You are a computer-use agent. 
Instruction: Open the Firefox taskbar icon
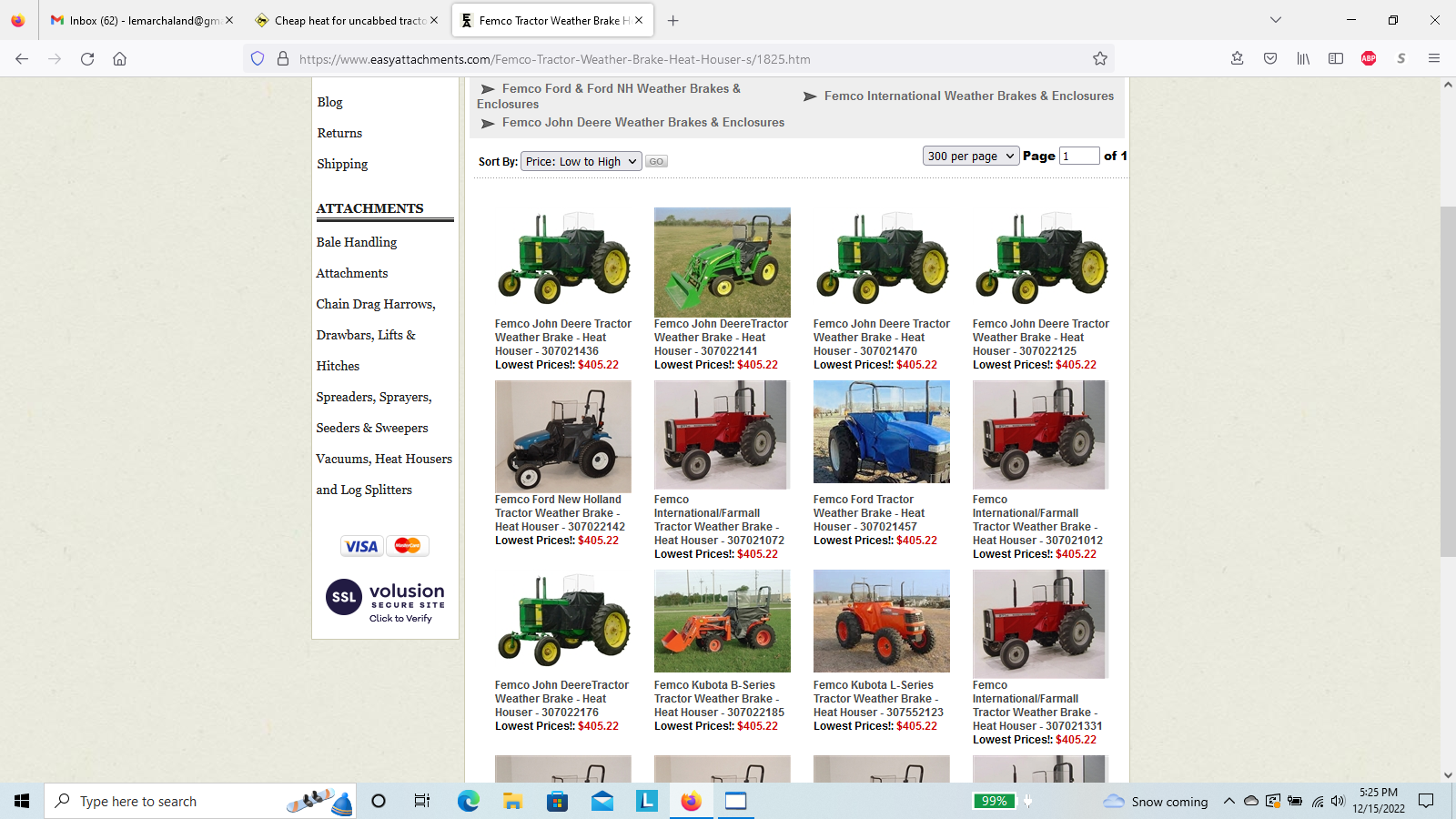click(x=692, y=801)
